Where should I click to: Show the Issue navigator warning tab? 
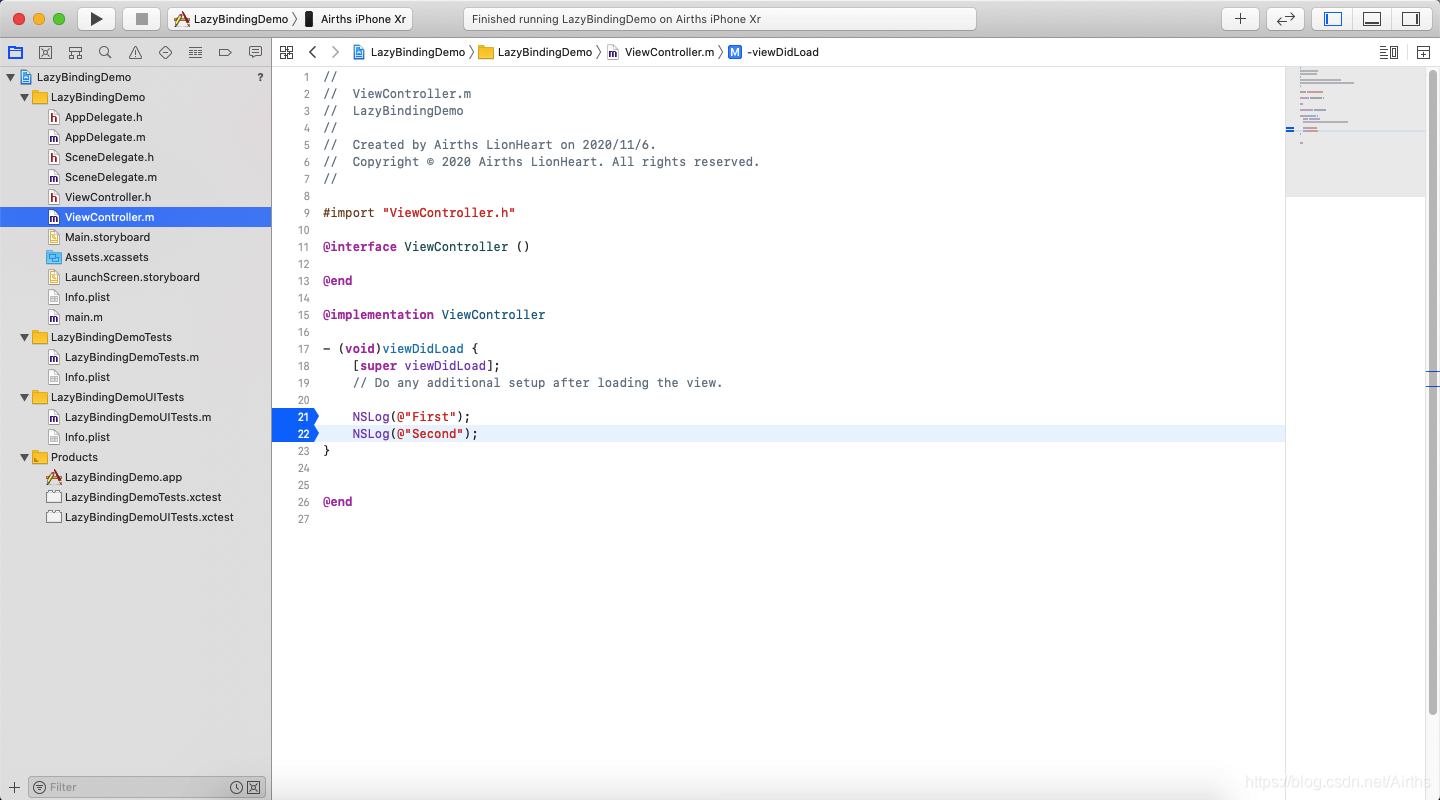(x=135, y=52)
